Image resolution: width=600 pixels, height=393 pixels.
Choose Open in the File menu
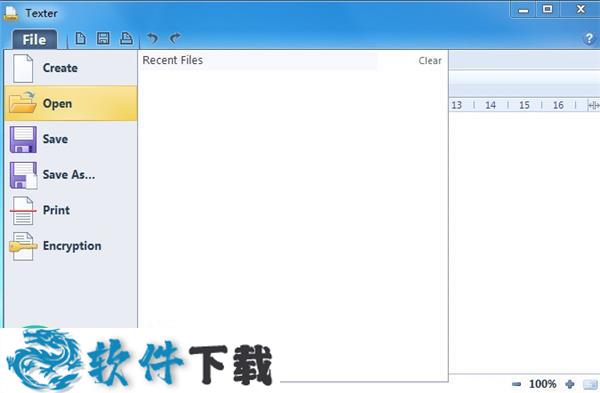71,103
